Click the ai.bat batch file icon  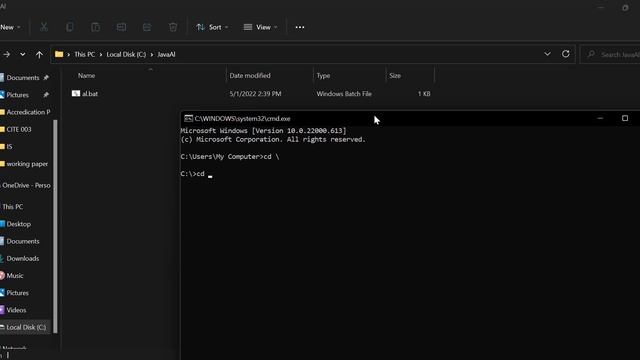(x=76, y=93)
